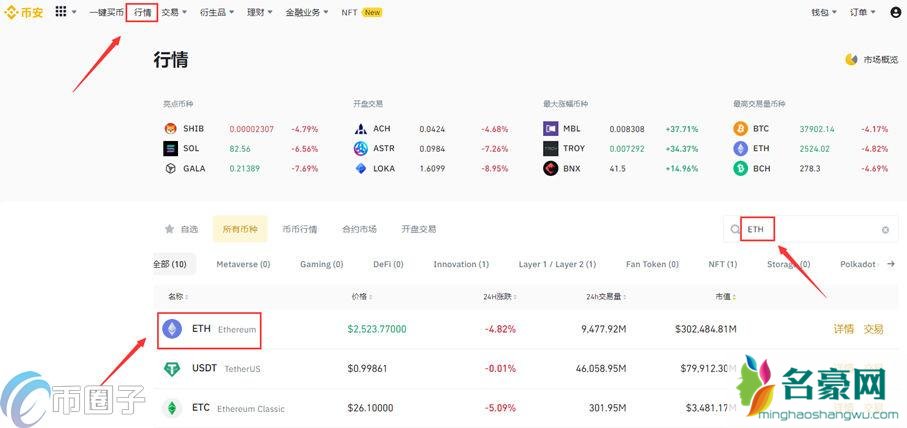Image resolution: width=907 pixels, height=428 pixels.
Task: Click the SHIB coin icon
Action: [x=170, y=128]
